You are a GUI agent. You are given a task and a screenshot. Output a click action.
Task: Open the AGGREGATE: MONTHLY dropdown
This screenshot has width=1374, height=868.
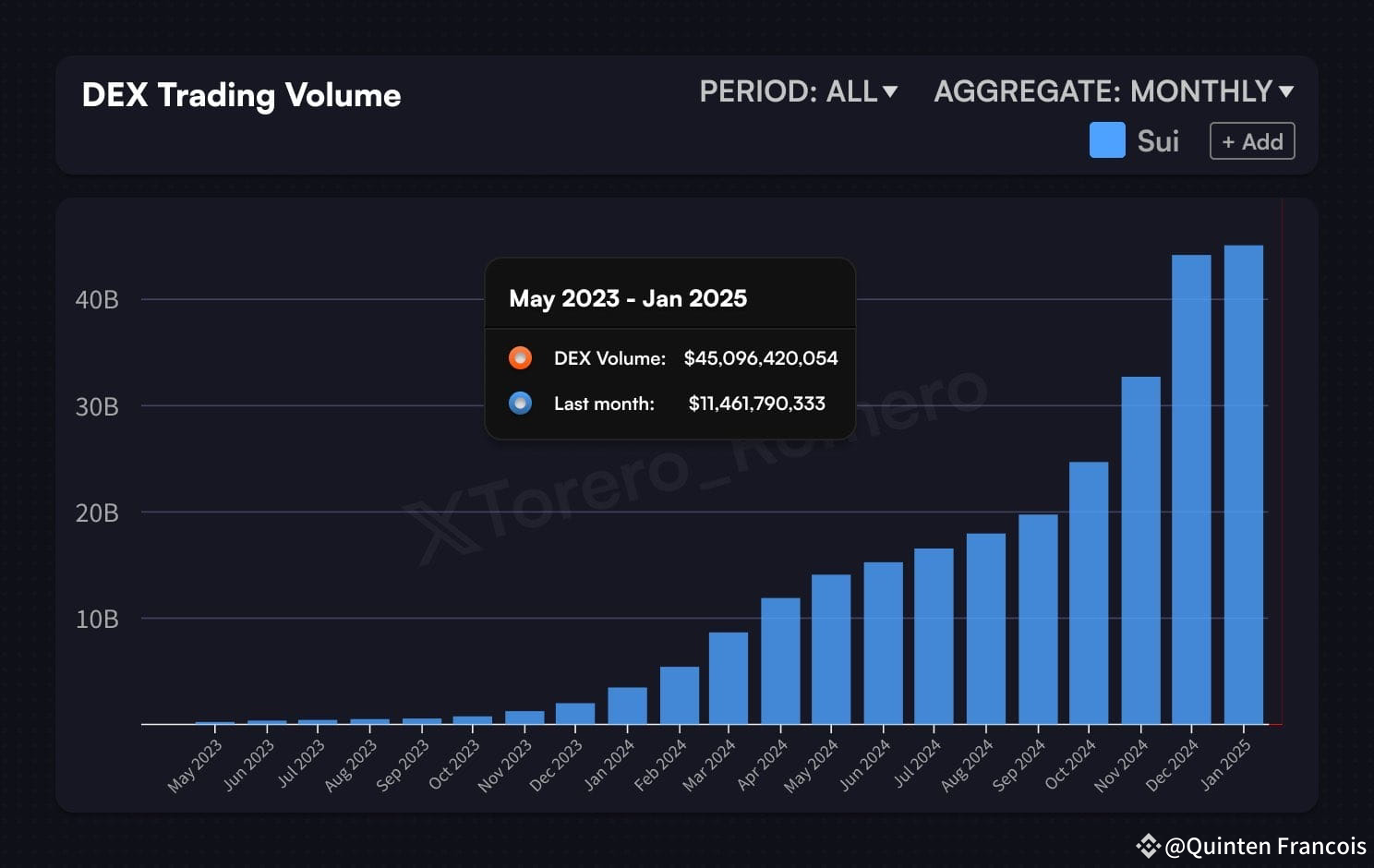(1114, 91)
